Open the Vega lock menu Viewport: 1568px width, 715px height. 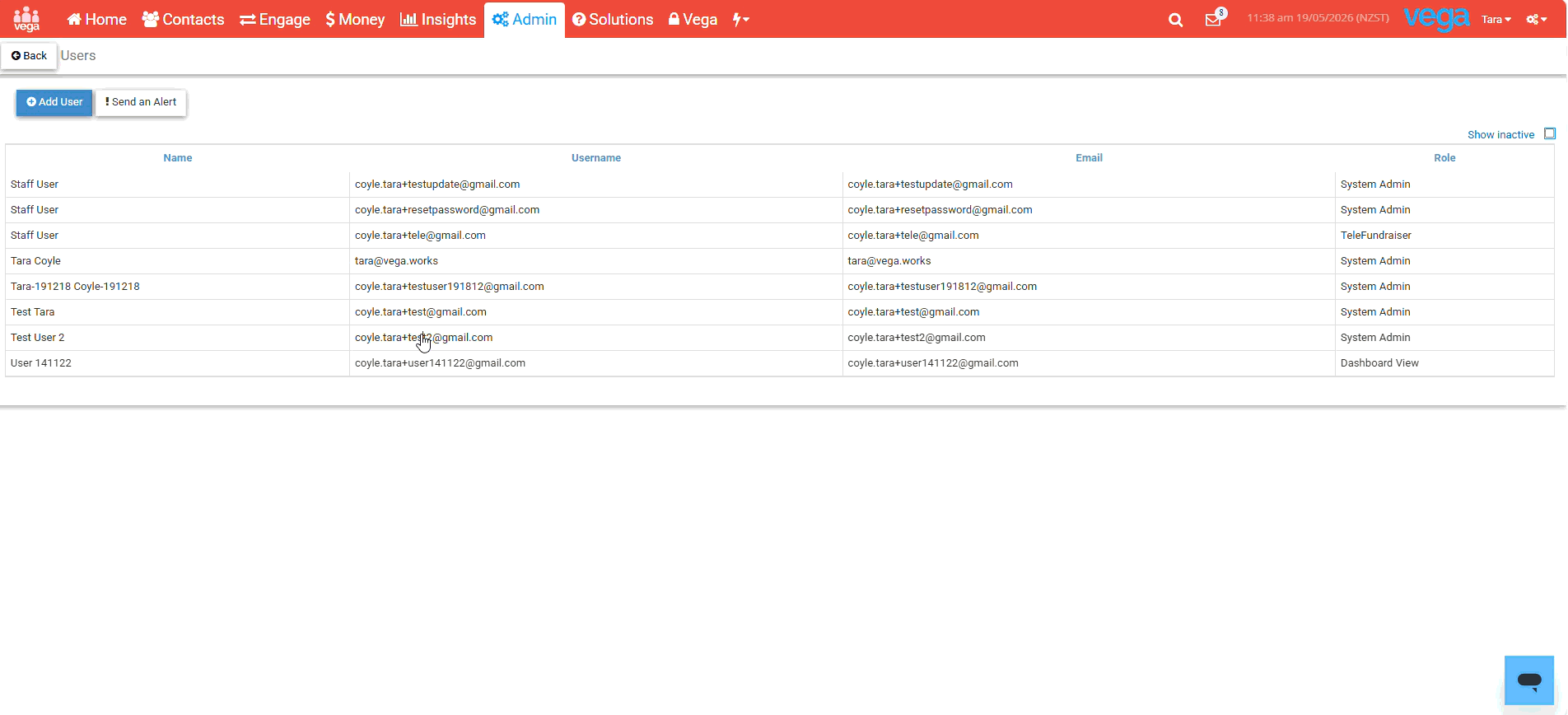pyautogui.click(x=693, y=19)
